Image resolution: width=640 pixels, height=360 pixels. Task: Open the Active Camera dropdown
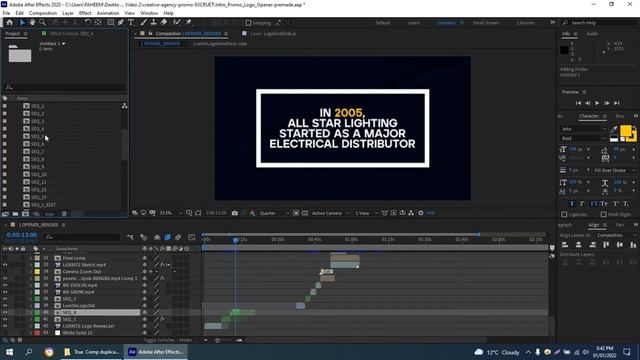(331, 213)
